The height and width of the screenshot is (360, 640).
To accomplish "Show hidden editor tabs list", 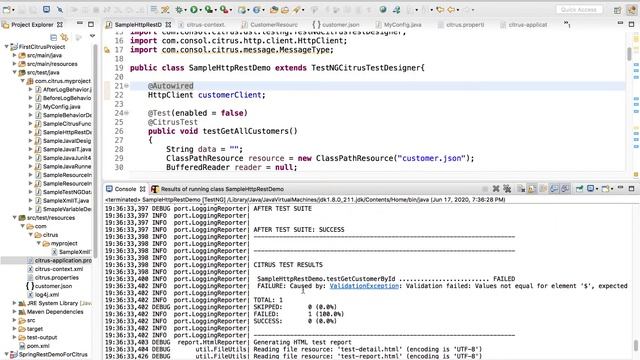I will (x=567, y=24).
